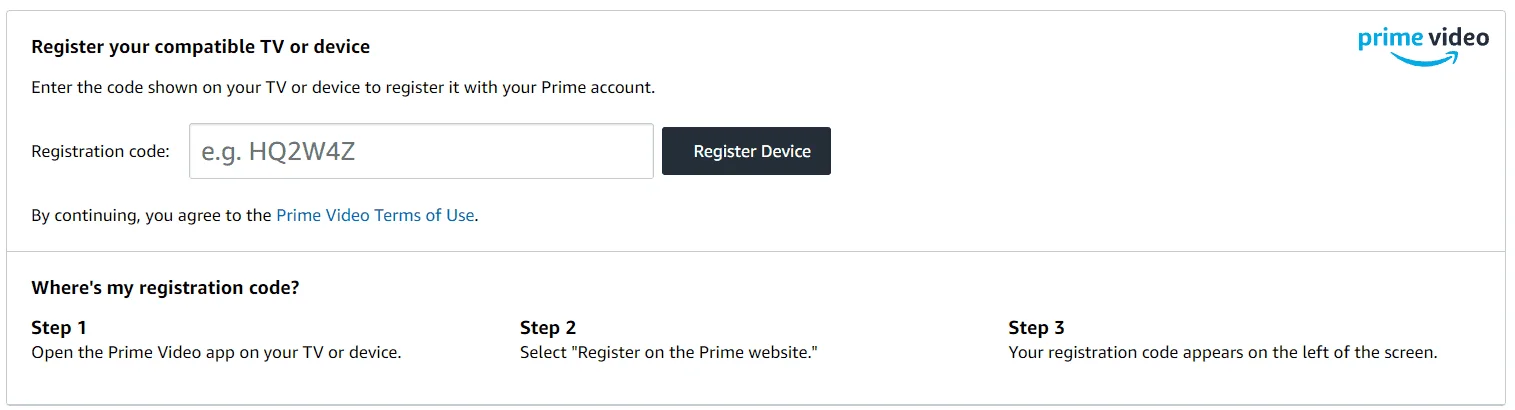
Task: Select the "Register your compatible TV or device" heading
Action: tap(201, 47)
